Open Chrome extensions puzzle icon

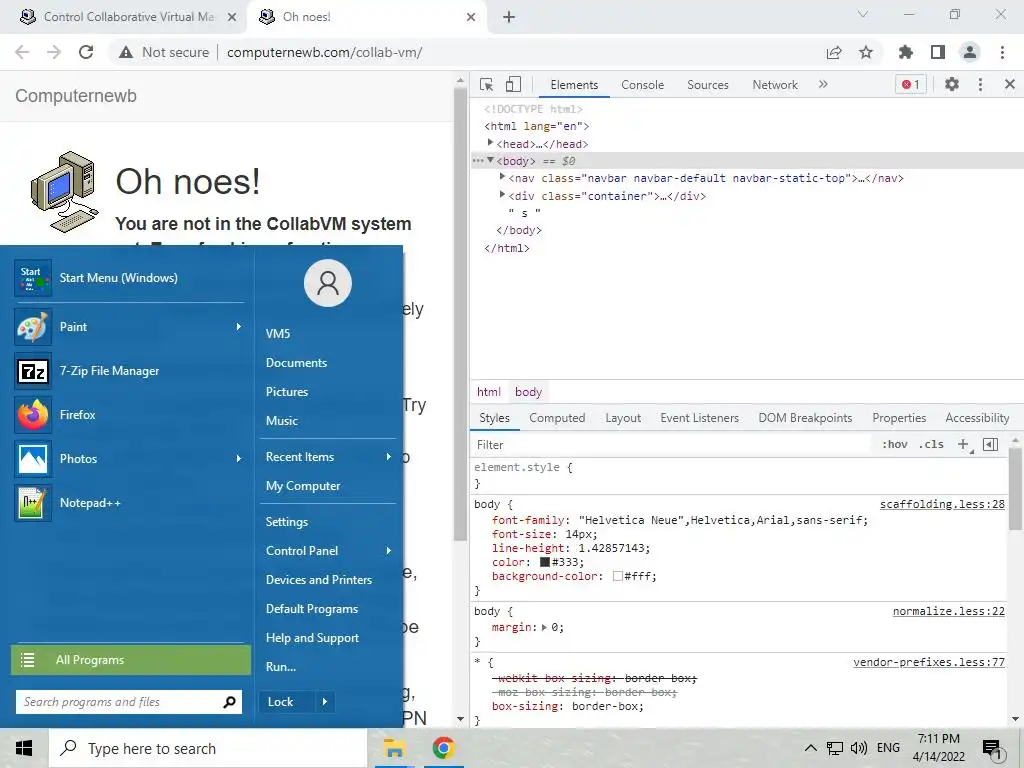point(905,52)
